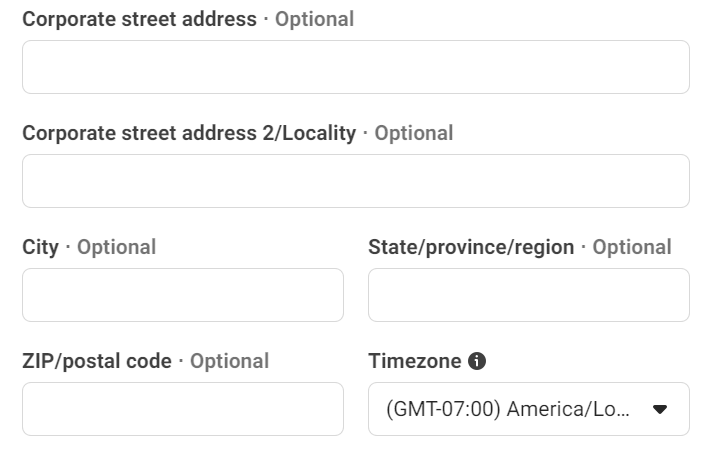Click Optional text beside State/province/region
Viewport: 713px width, 451px height.
coord(632,248)
